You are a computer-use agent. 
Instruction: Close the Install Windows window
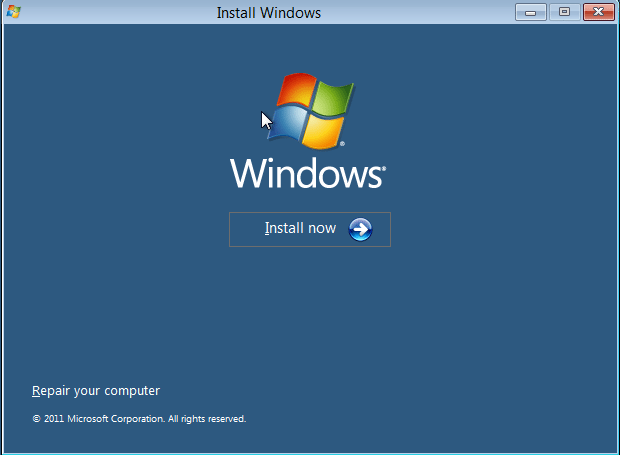599,12
